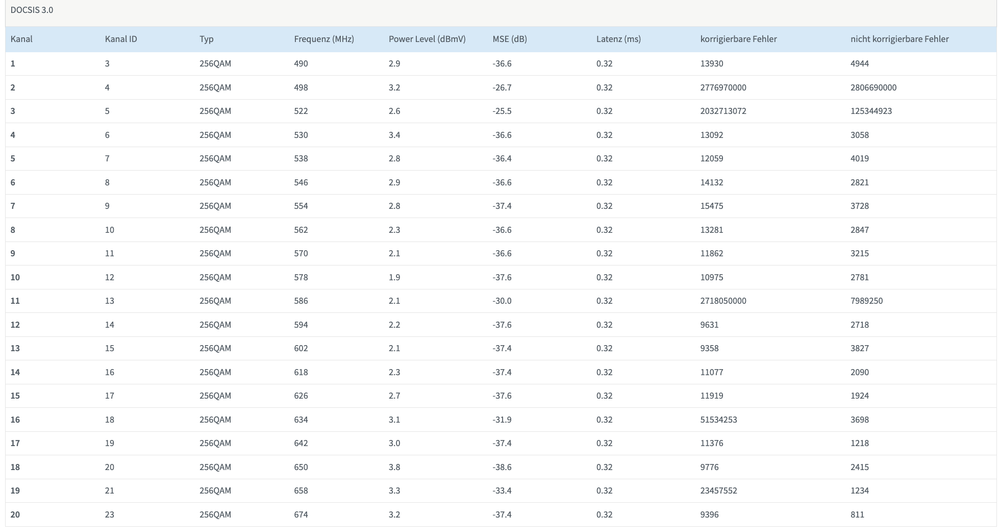Click the Power Level (dBmV) header
Screen dimensions: 999x532
427,39
